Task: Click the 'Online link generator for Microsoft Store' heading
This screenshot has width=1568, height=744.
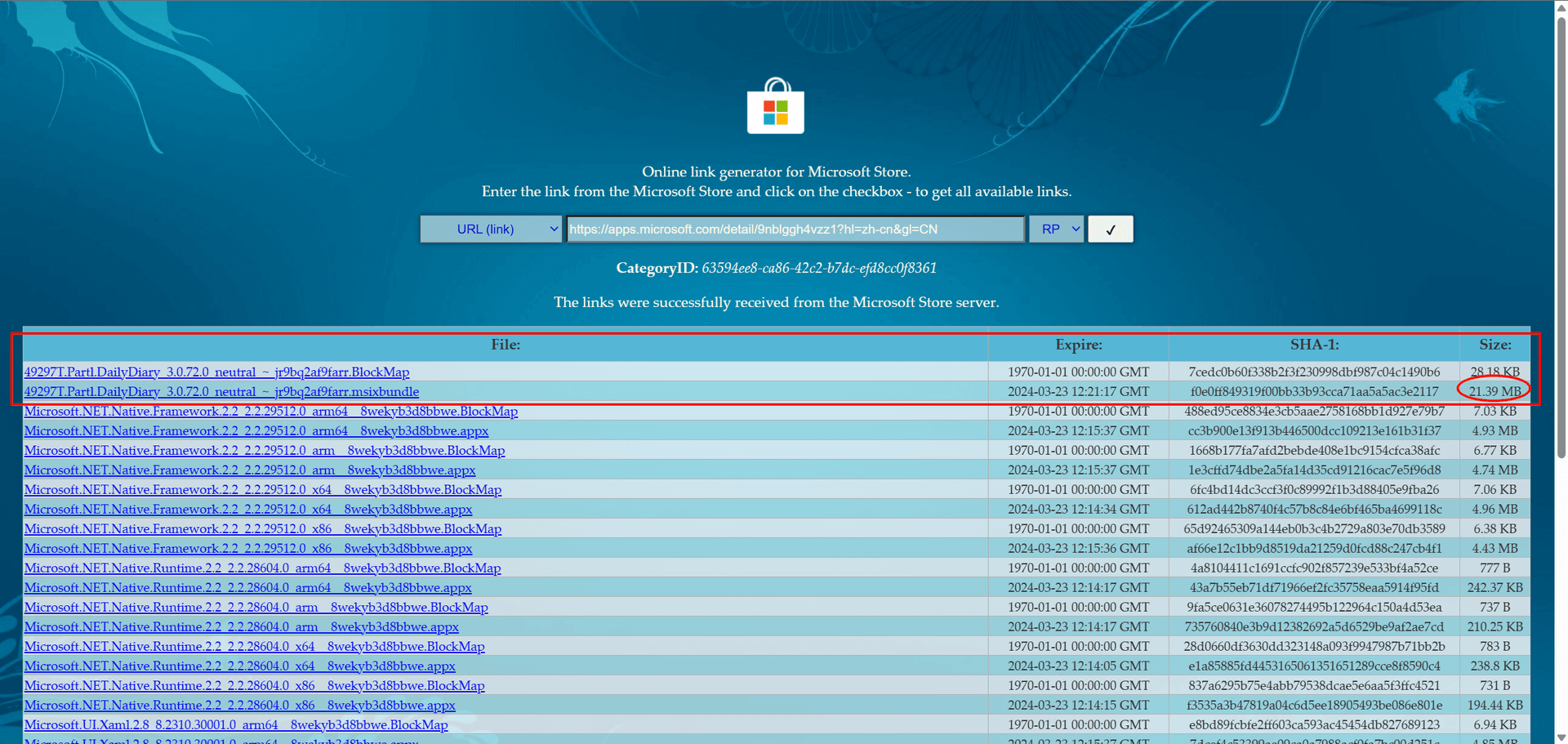Action: coord(776,172)
